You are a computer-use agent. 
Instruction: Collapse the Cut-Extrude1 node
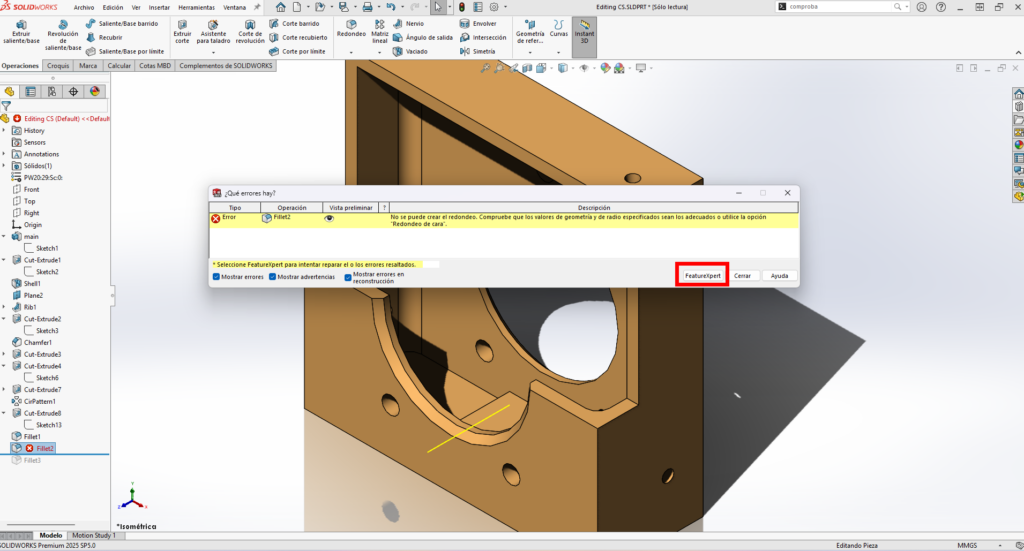pos(4,260)
